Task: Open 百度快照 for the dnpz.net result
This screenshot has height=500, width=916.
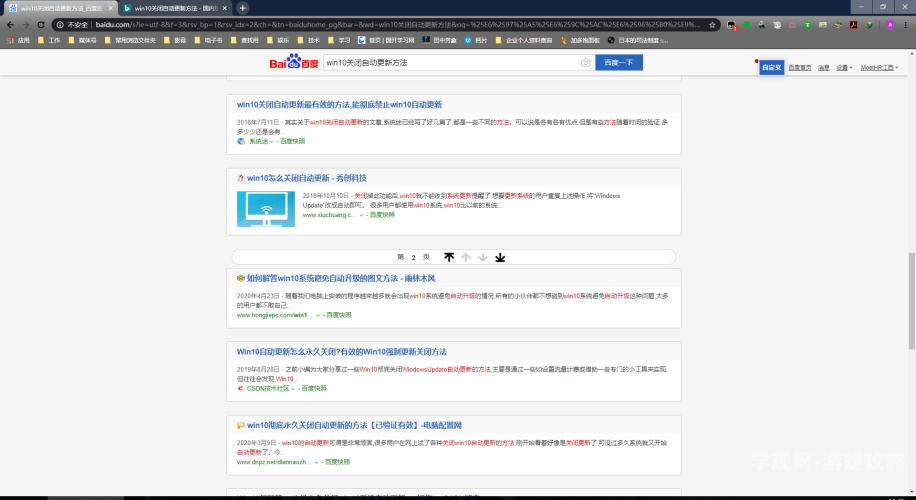Action: point(338,462)
